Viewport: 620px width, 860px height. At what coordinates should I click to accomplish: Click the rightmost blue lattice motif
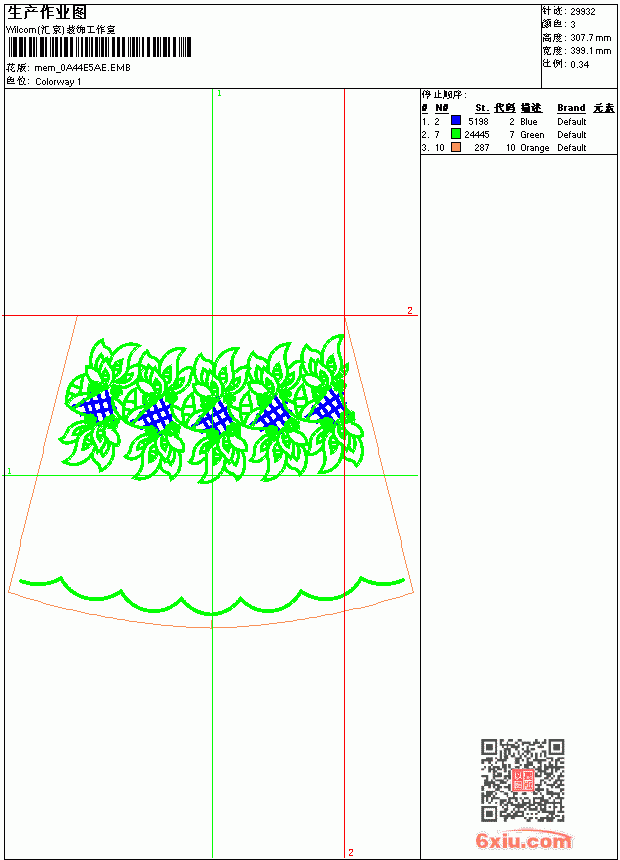[329, 405]
